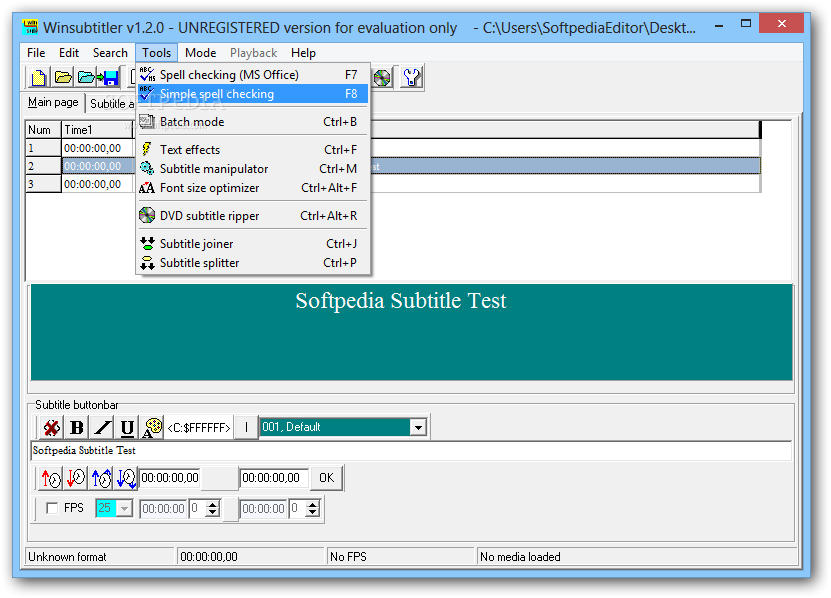The image size is (831, 598).
Task: Click the Subtitle manipulator gear icon
Action: pyautogui.click(x=147, y=169)
